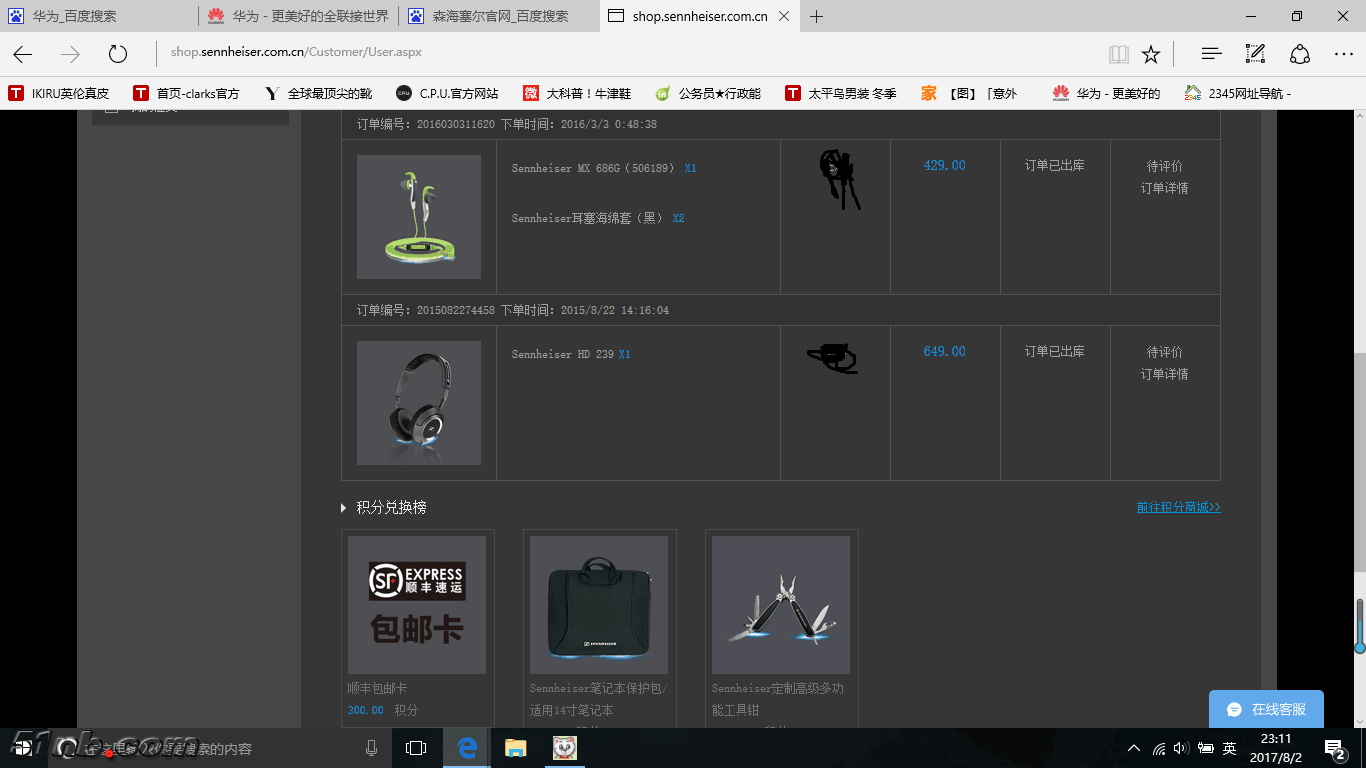Open C.P.U.官方网站 bookmark
Image resolution: width=1366 pixels, height=768 pixels.
click(447, 93)
